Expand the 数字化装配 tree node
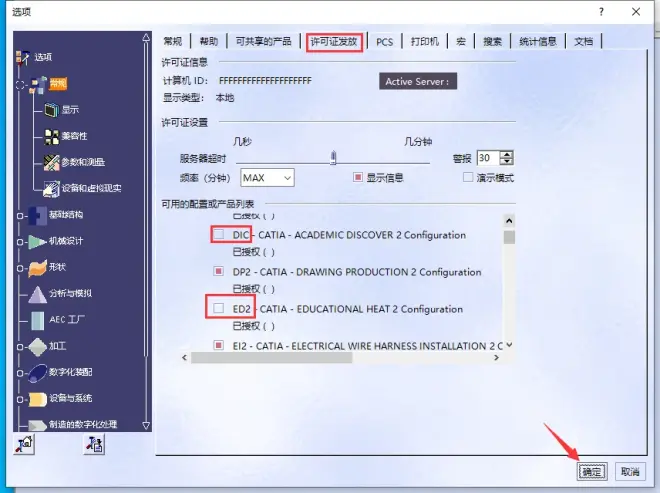The width and height of the screenshot is (660, 493). 20,373
